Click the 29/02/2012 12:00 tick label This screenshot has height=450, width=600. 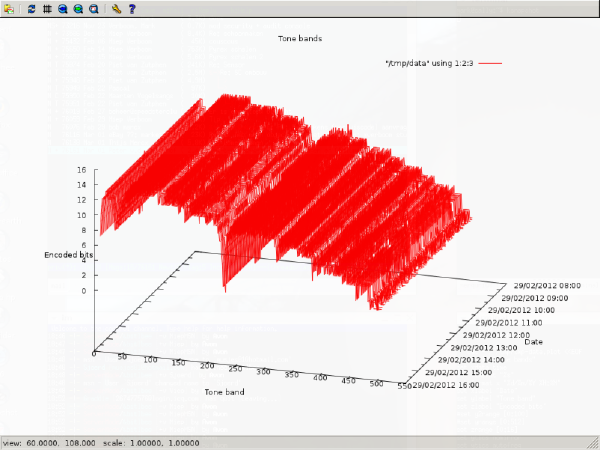coord(496,335)
